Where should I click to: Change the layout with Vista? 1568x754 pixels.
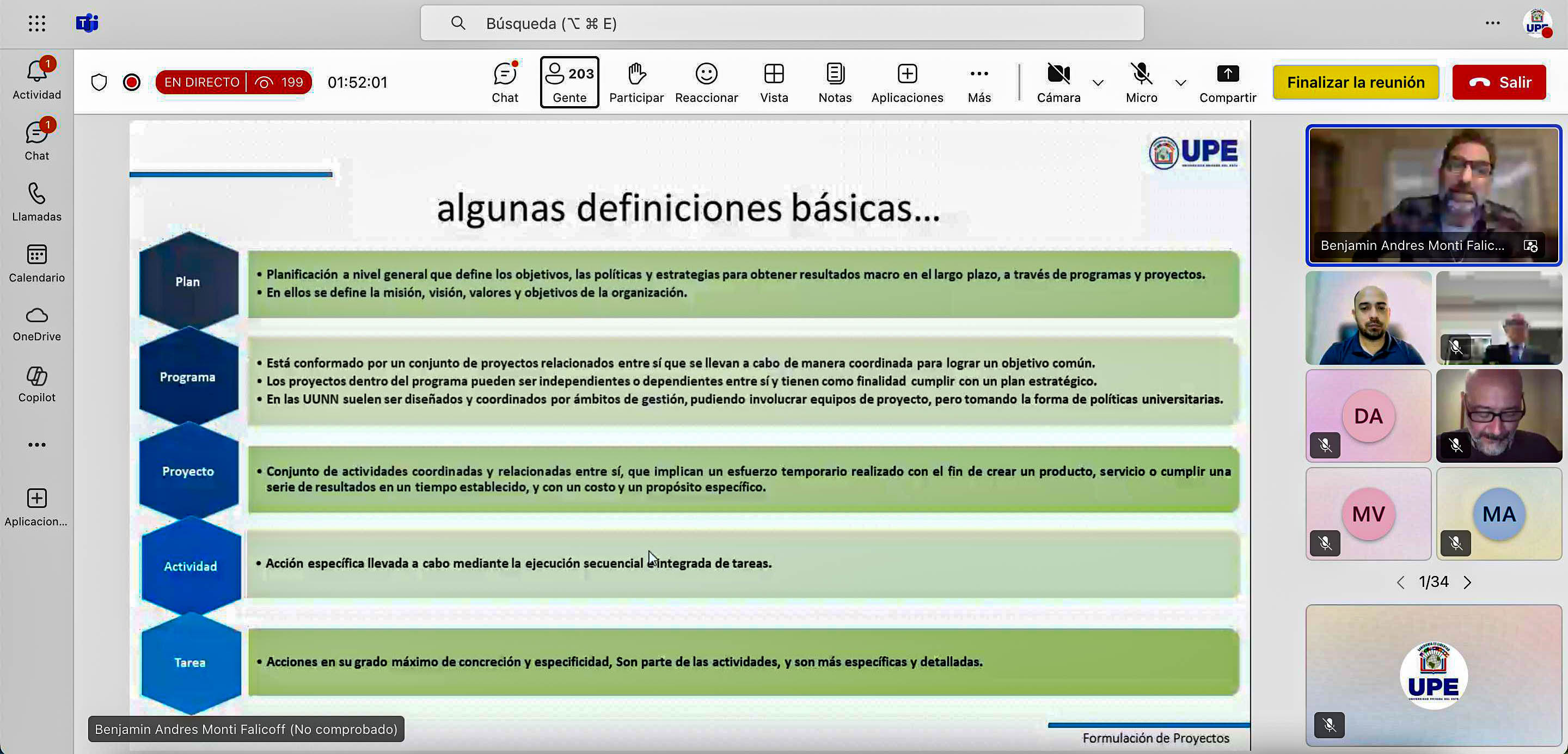pyautogui.click(x=774, y=82)
